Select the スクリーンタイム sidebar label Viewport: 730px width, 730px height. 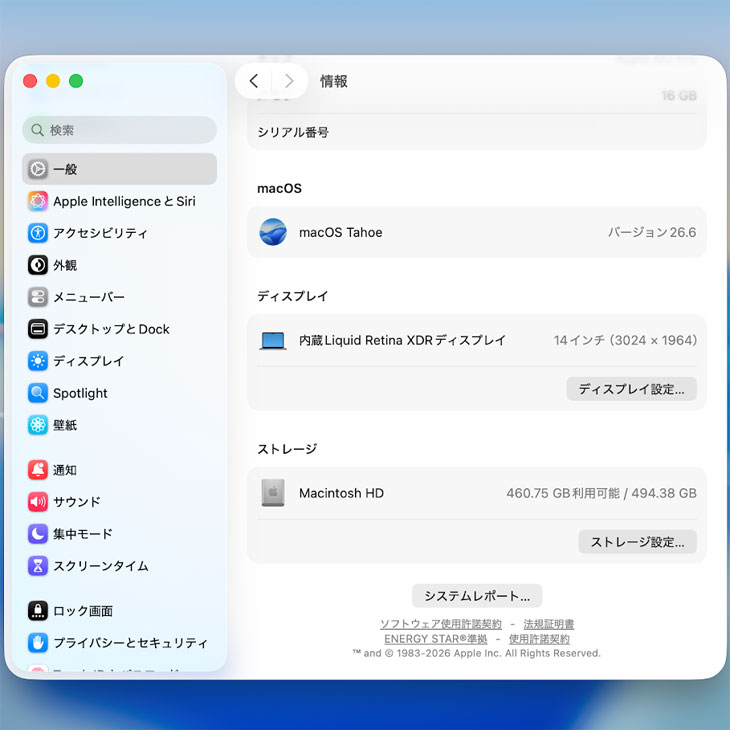pos(101,566)
